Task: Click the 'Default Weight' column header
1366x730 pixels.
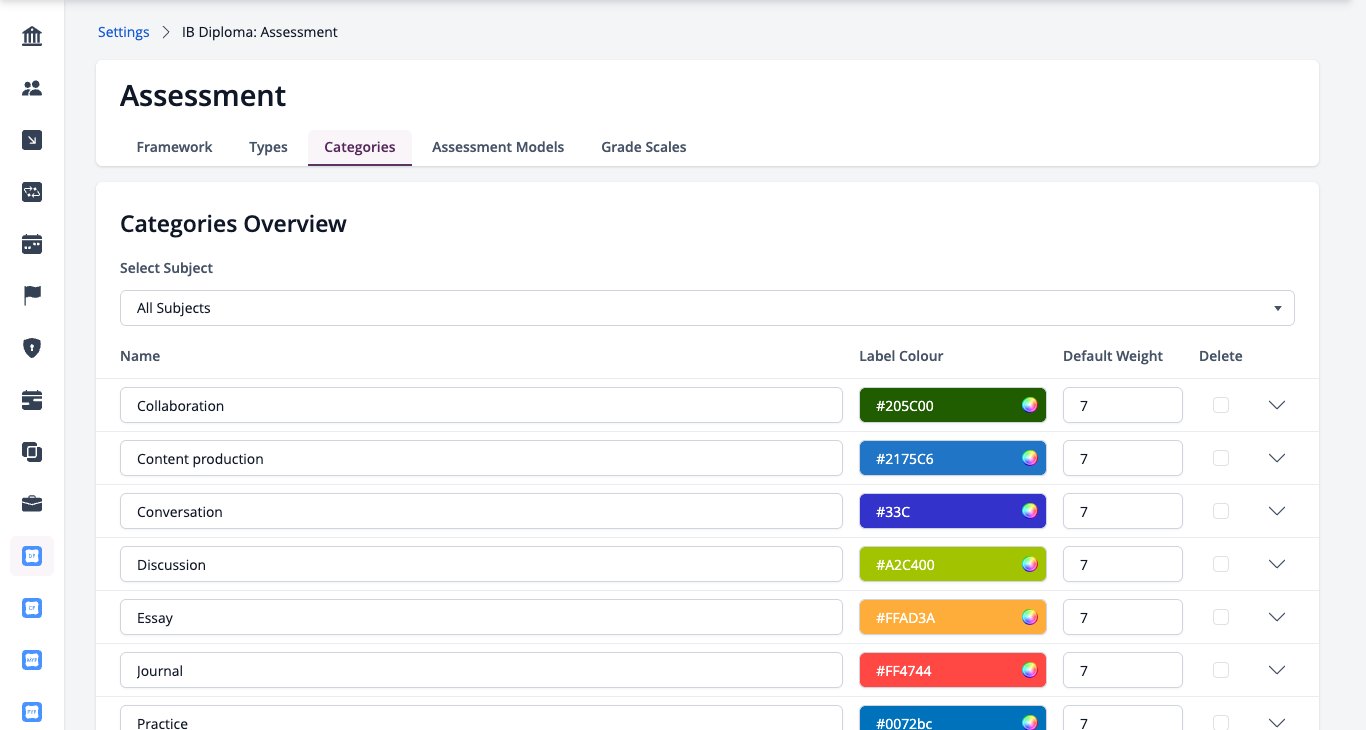Action: 1113,356
